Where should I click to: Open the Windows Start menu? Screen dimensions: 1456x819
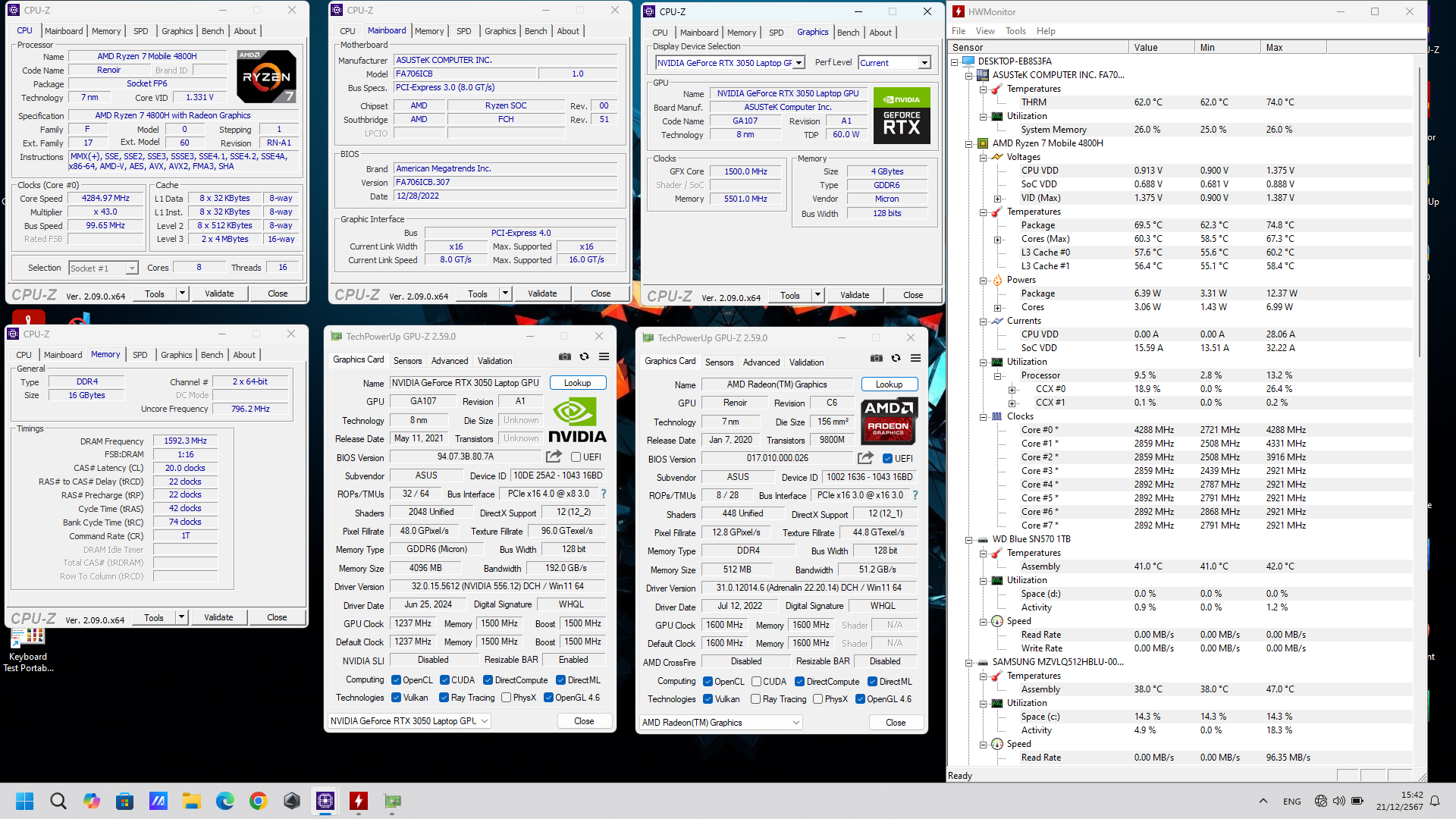24,801
